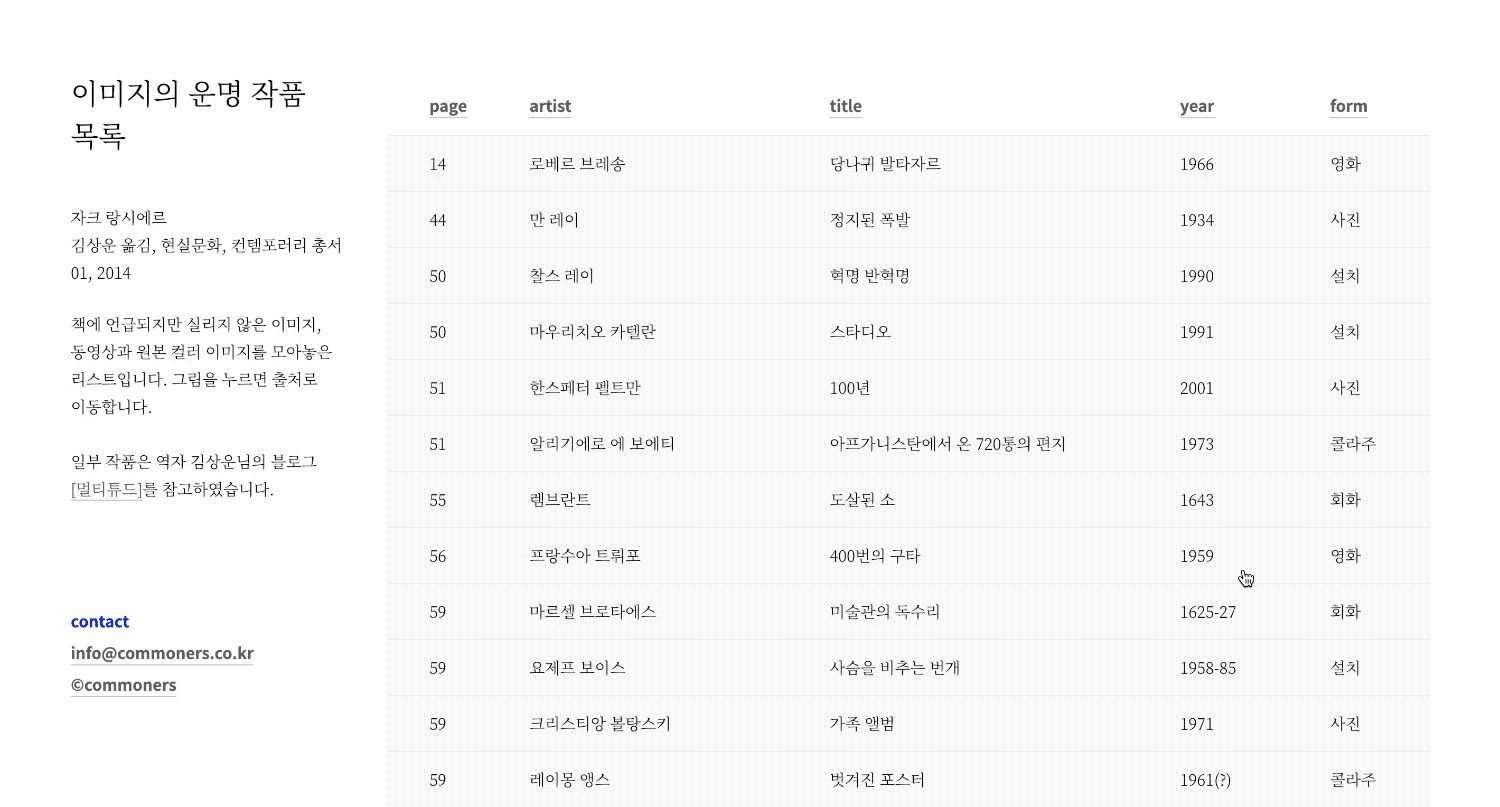Sort table by artist column header
The width and height of the screenshot is (1500, 807).
point(550,107)
